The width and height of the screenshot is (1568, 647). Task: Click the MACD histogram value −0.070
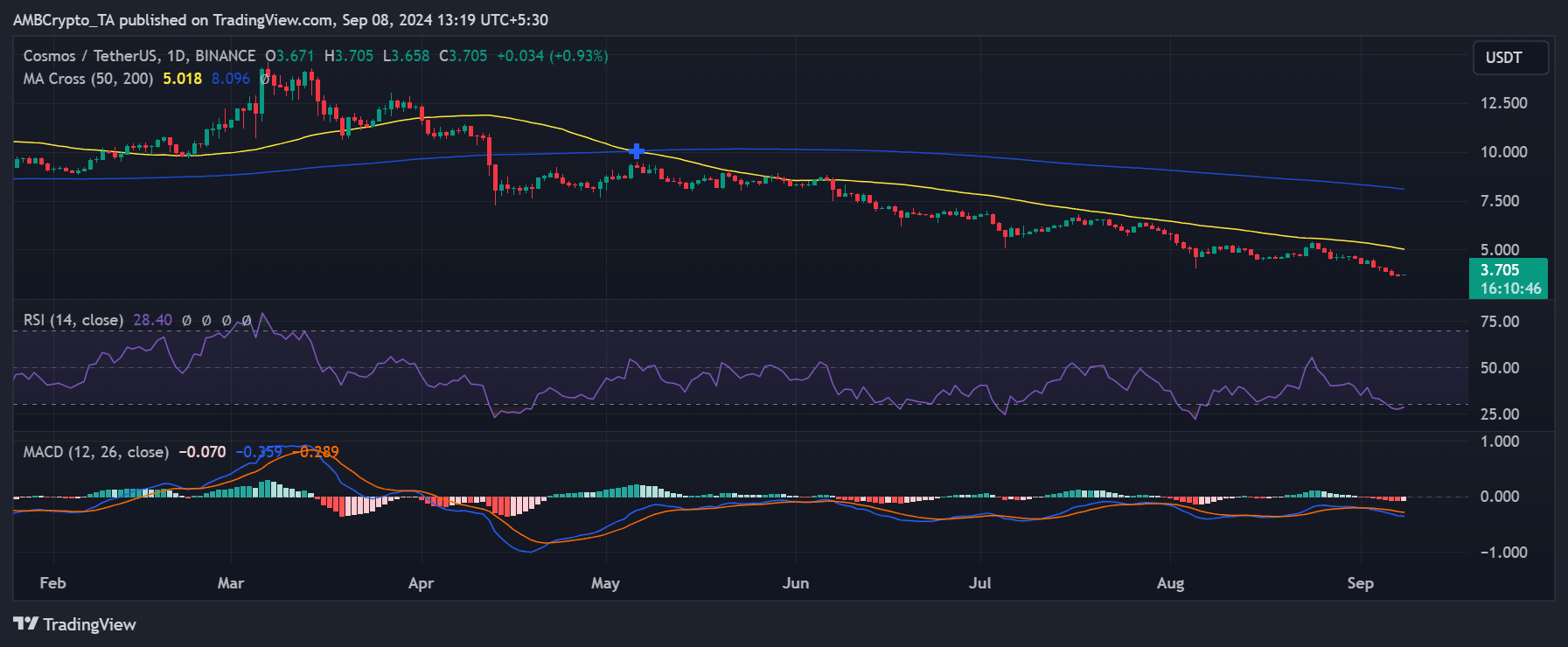click(x=202, y=452)
